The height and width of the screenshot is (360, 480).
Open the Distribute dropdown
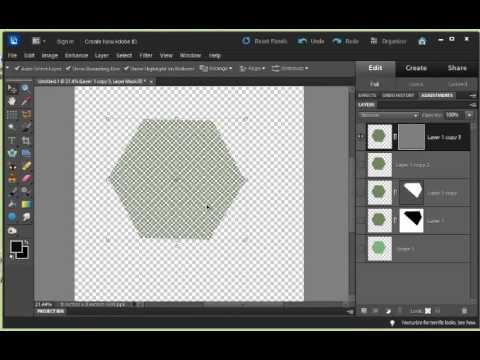coord(290,68)
